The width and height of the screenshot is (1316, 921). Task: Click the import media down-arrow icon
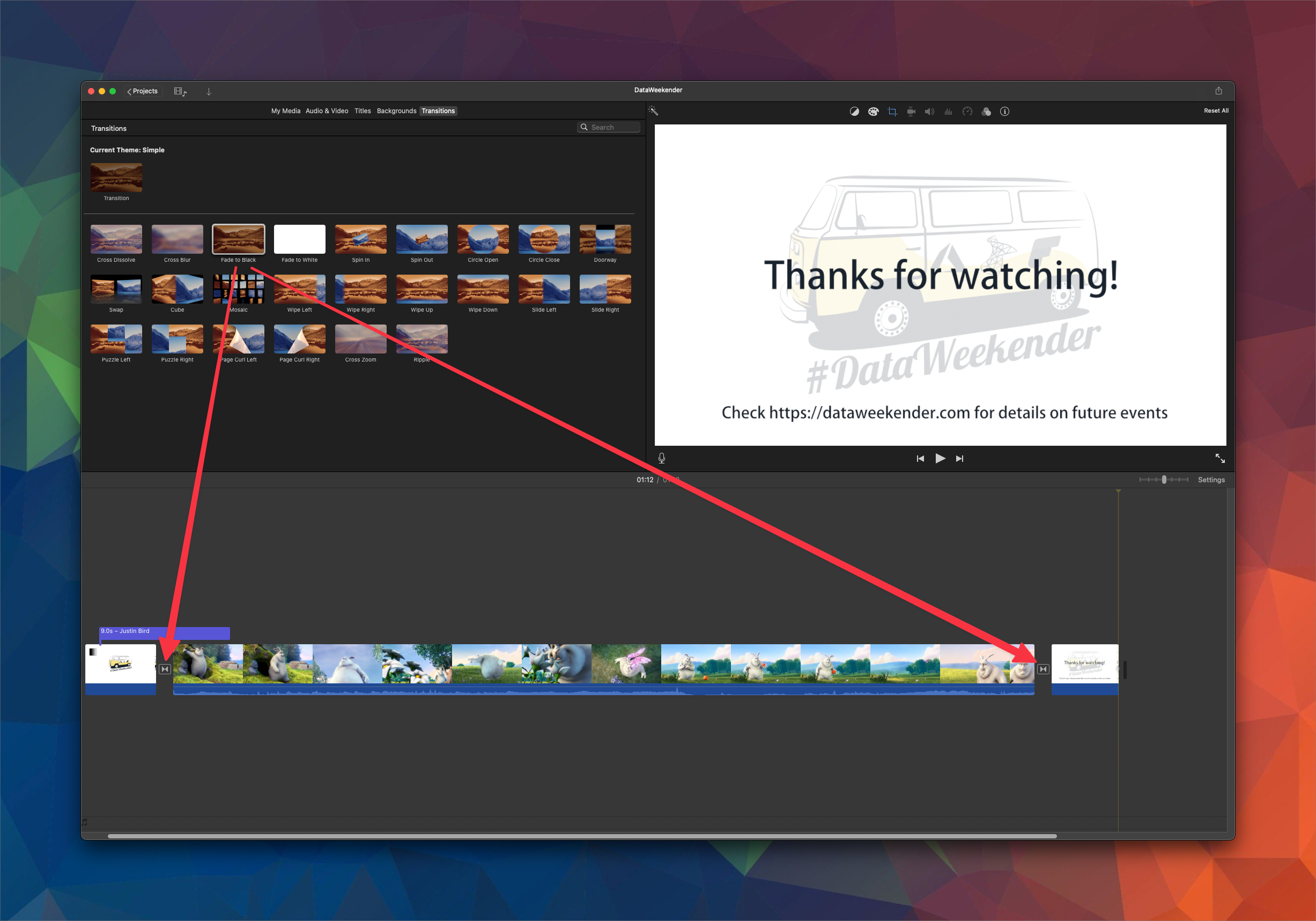(x=209, y=91)
